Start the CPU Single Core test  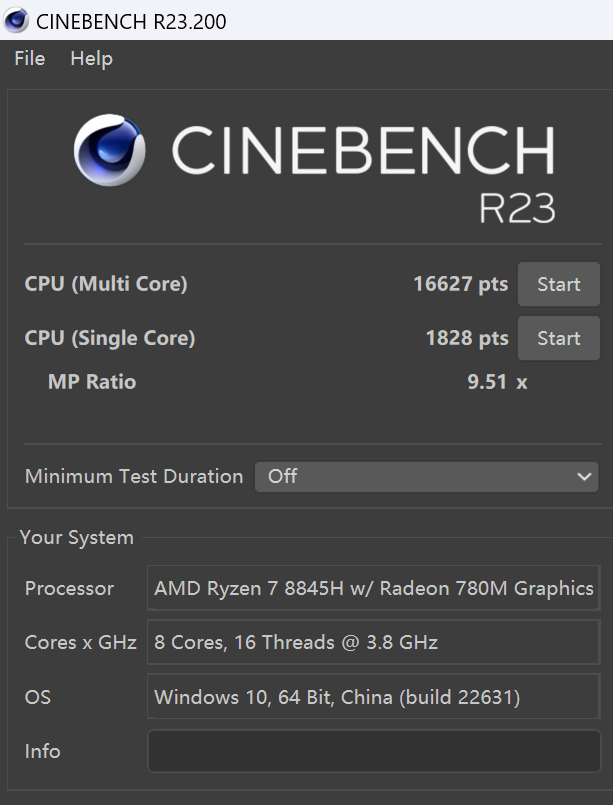[x=558, y=338]
